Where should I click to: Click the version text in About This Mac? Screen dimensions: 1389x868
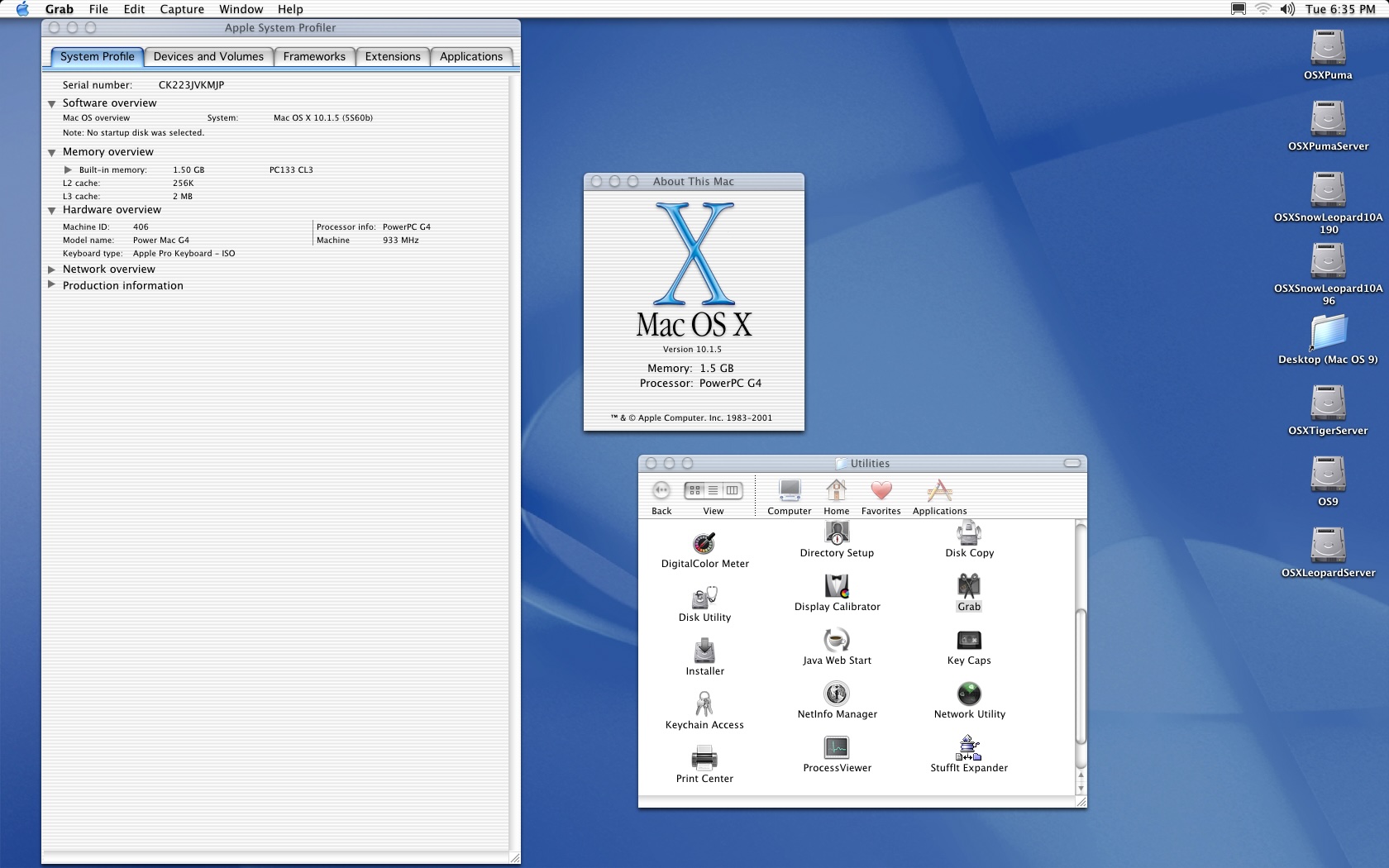(x=692, y=350)
